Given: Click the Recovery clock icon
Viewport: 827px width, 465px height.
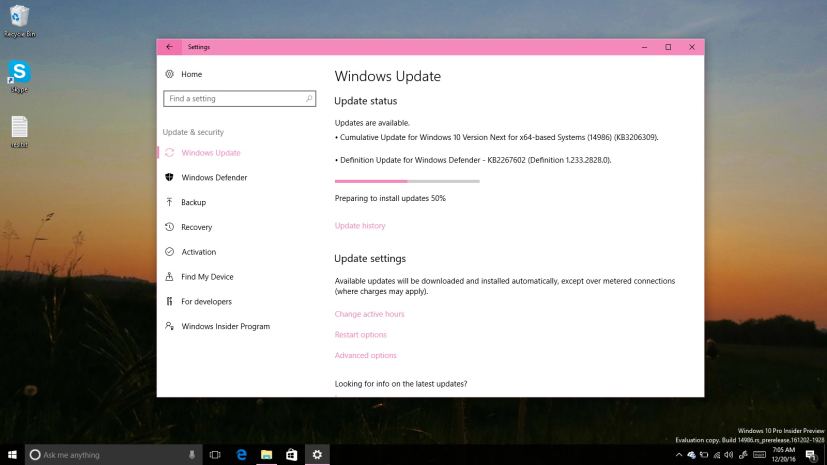Looking at the screenshot, I should 169,227.
